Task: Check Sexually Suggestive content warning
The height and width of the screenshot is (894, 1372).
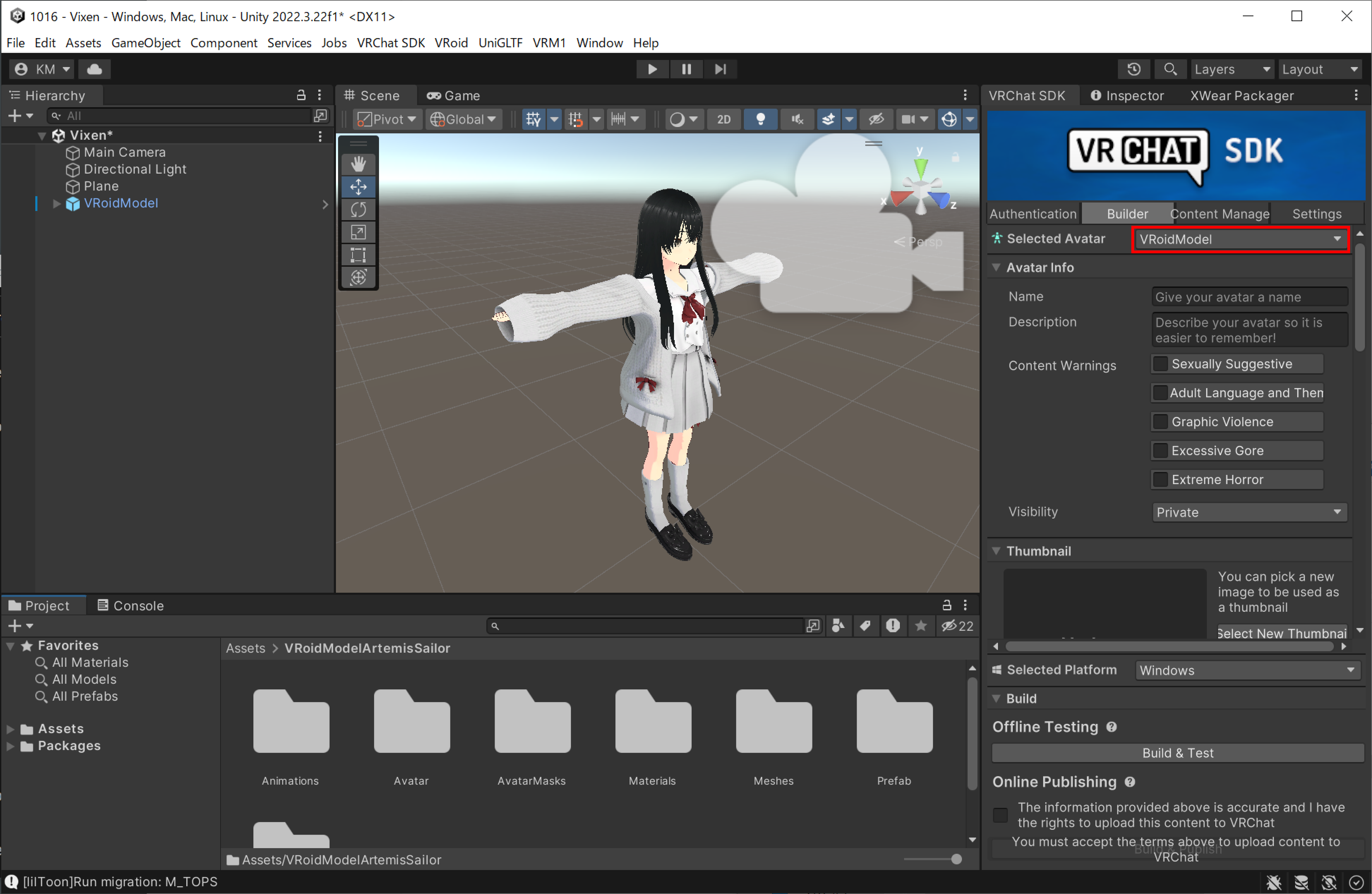Action: tap(1160, 364)
